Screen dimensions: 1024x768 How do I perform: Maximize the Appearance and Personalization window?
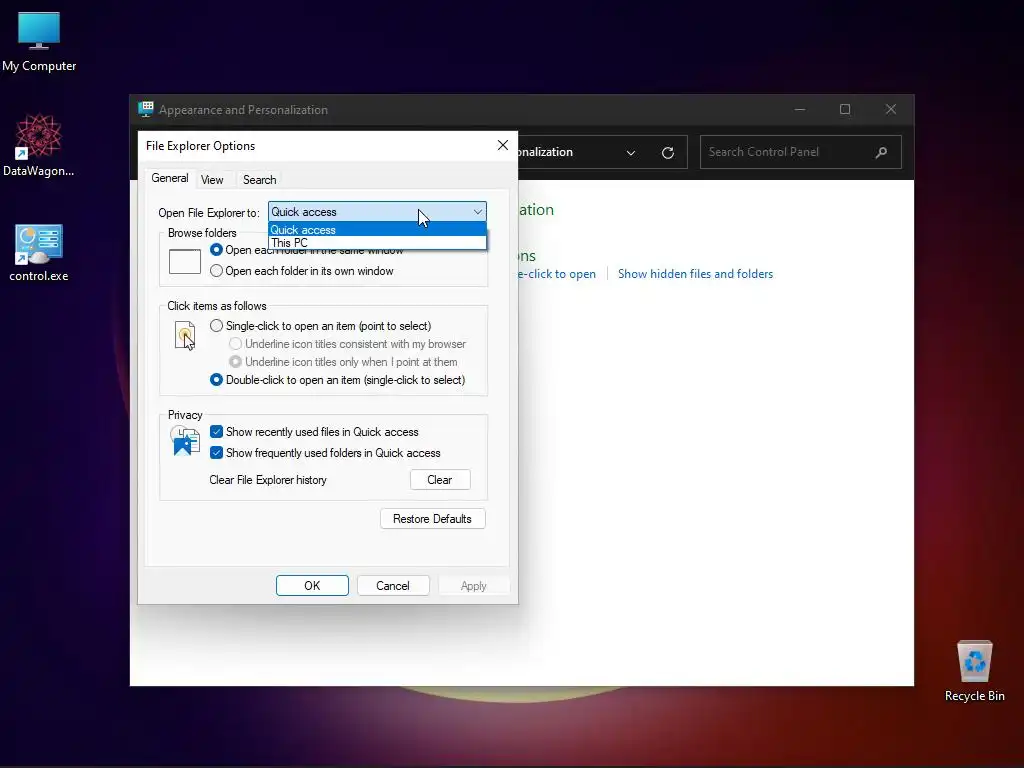(845, 109)
